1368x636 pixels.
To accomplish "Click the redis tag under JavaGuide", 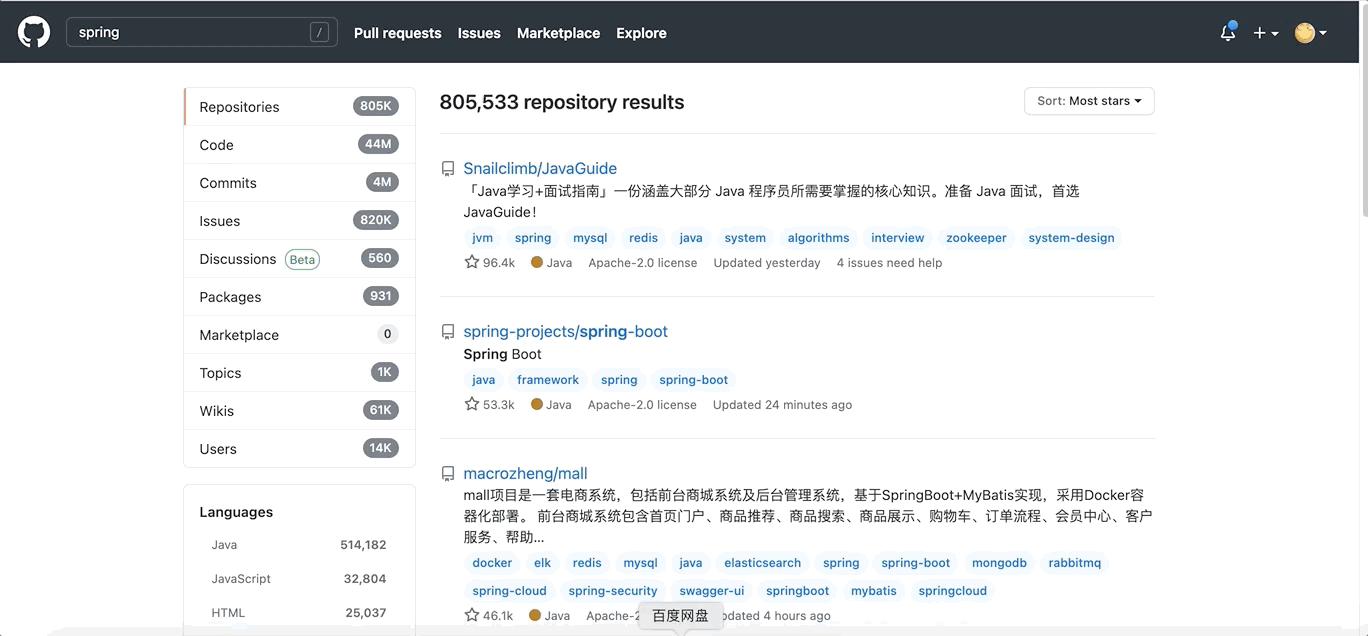I will (x=644, y=238).
